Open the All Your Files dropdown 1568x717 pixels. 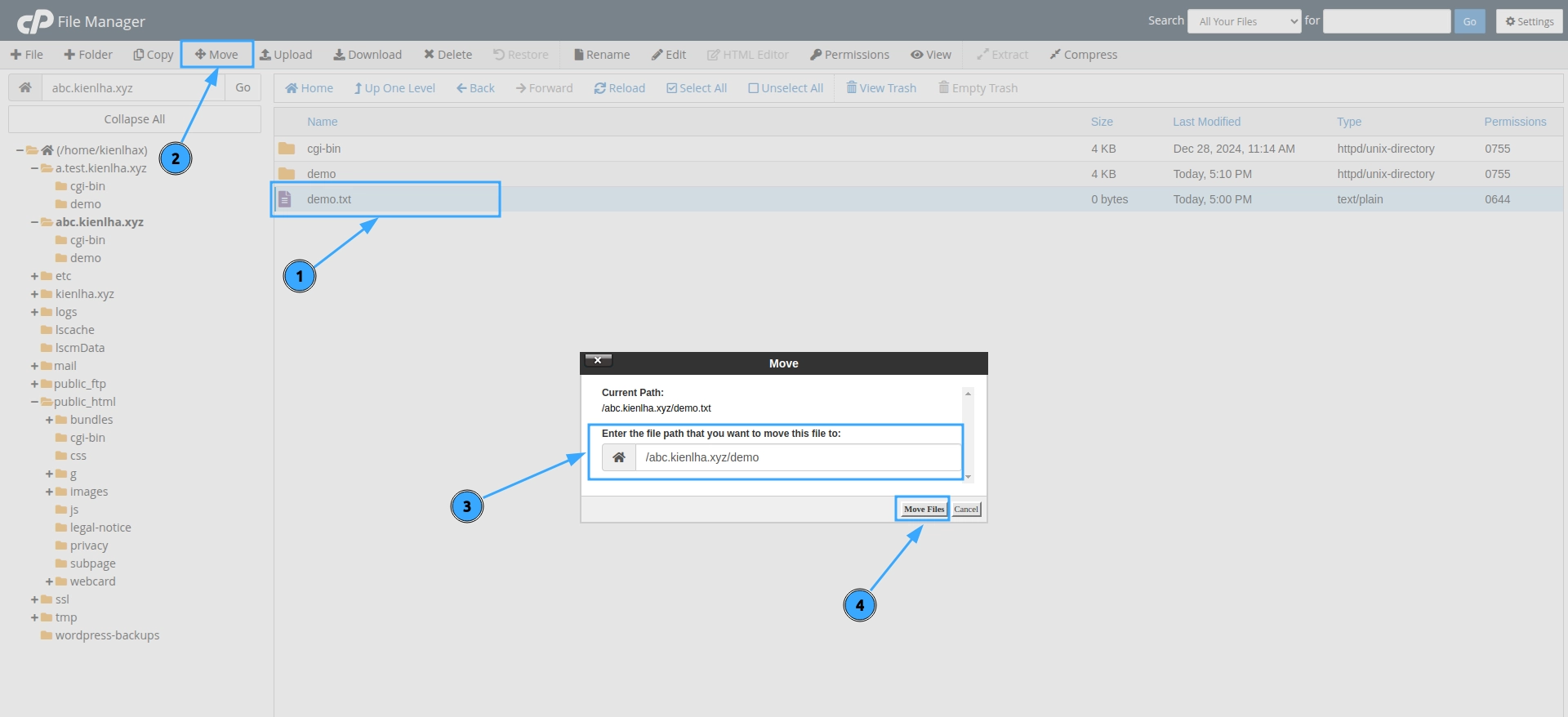(x=1245, y=21)
